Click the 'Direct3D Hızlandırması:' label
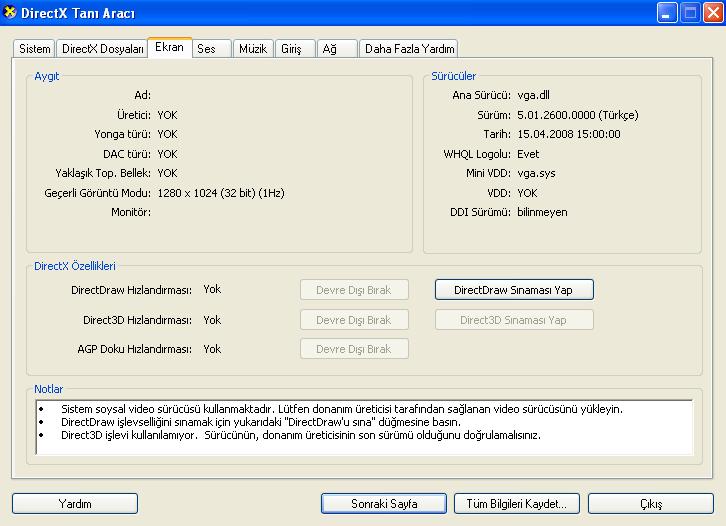This screenshot has height=526, width=726. click(138, 320)
